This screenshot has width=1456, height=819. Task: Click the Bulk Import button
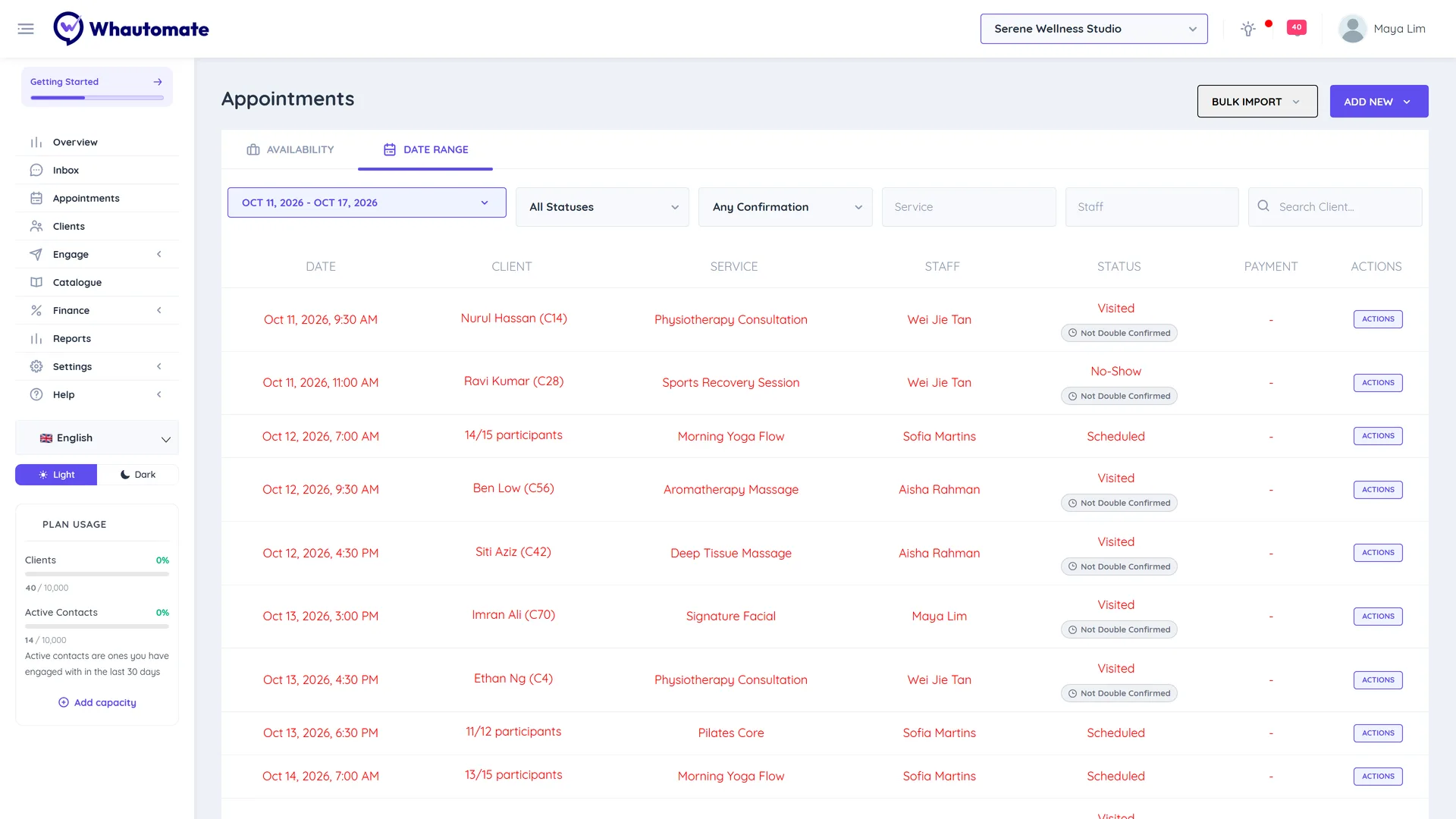click(1257, 102)
